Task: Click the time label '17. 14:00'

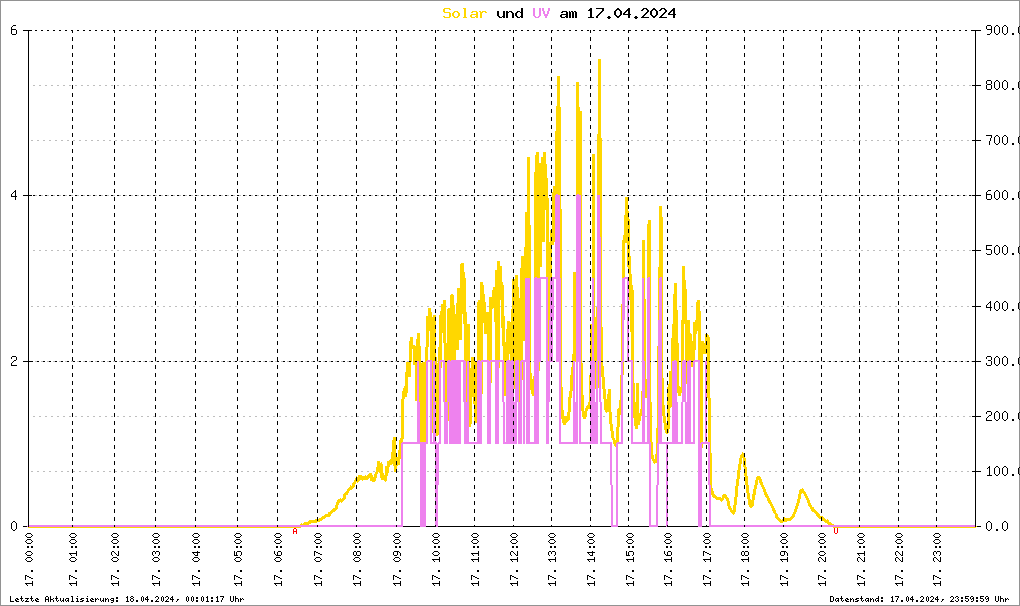Action: tap(591, 560)
